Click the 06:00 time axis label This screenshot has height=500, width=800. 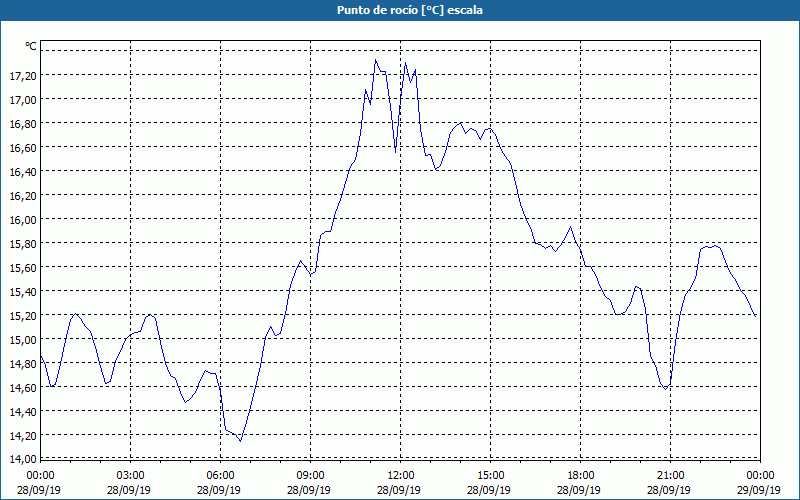pyautogui.click(x=220, y=476)
